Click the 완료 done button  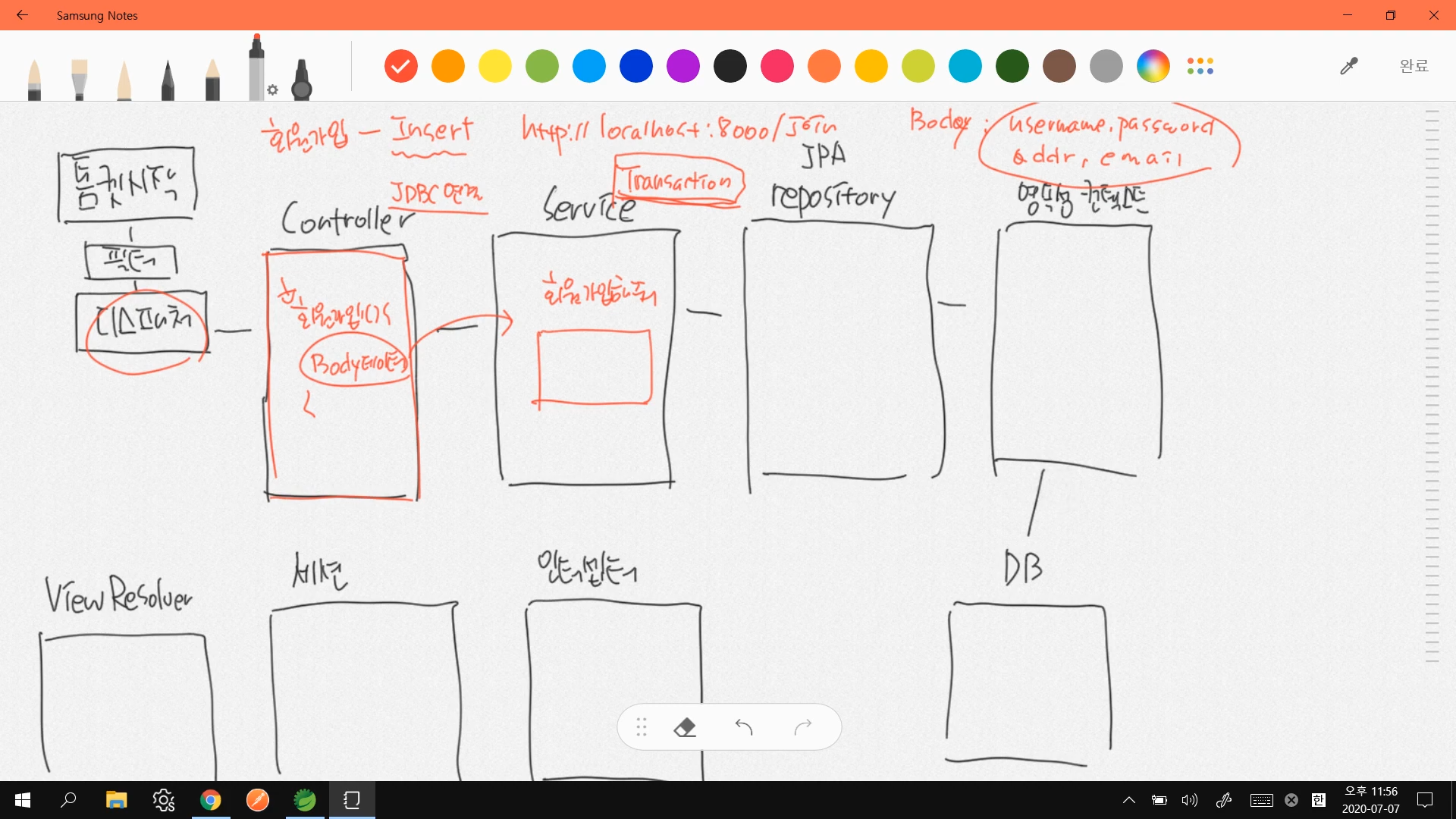click(x=1414, y=67)
